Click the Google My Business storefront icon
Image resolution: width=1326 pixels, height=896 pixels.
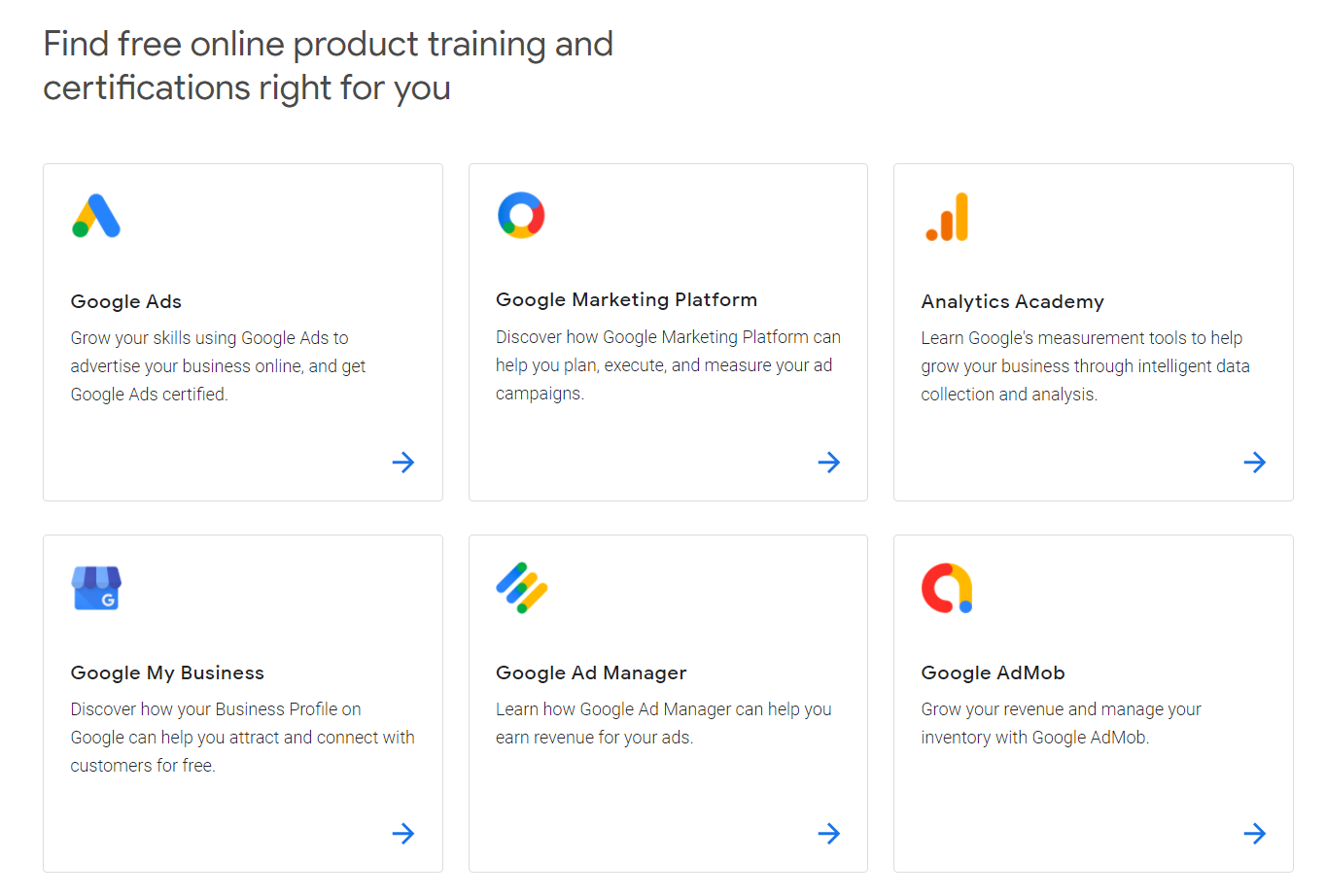(96, 588)
